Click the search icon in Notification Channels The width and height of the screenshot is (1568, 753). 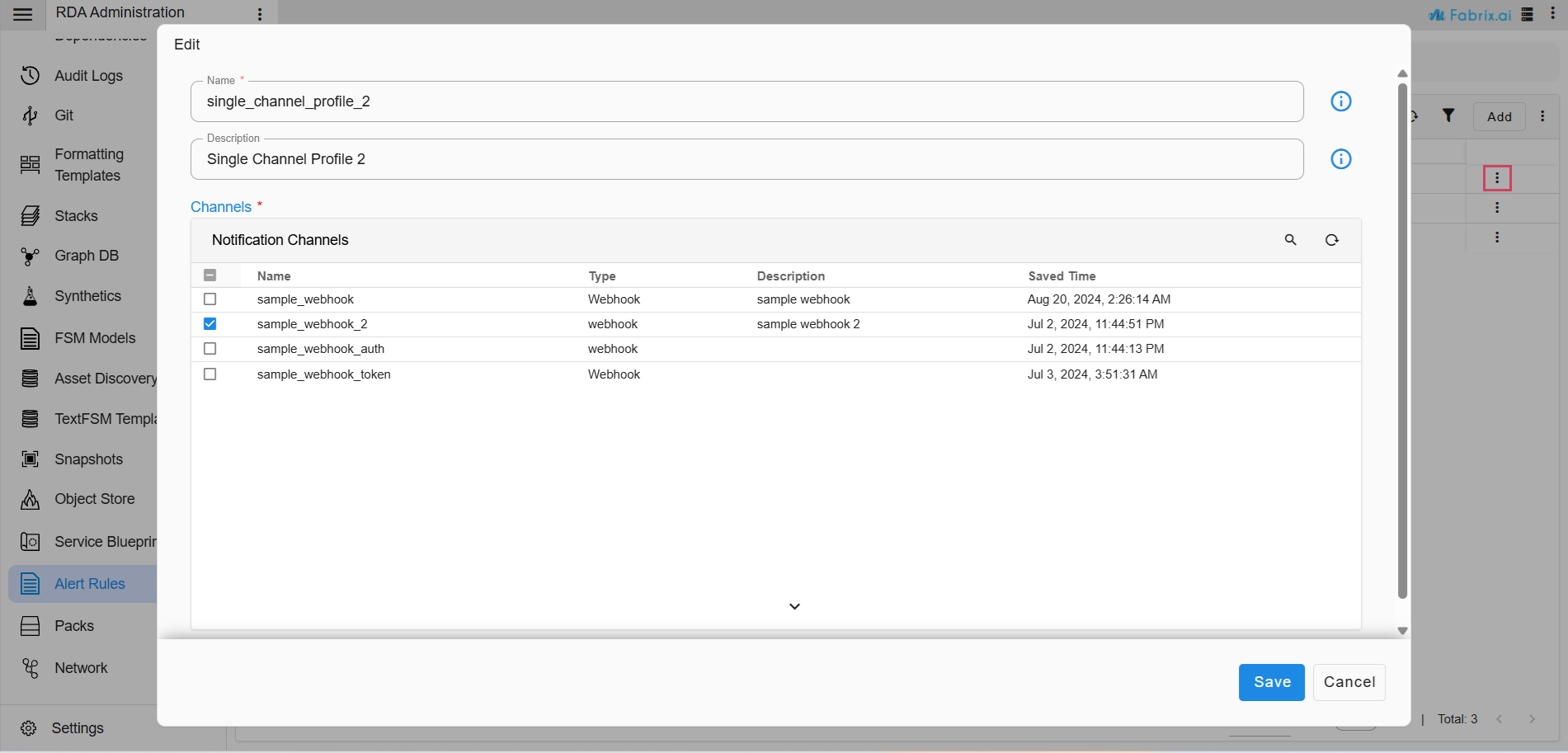coord(1290,240)
